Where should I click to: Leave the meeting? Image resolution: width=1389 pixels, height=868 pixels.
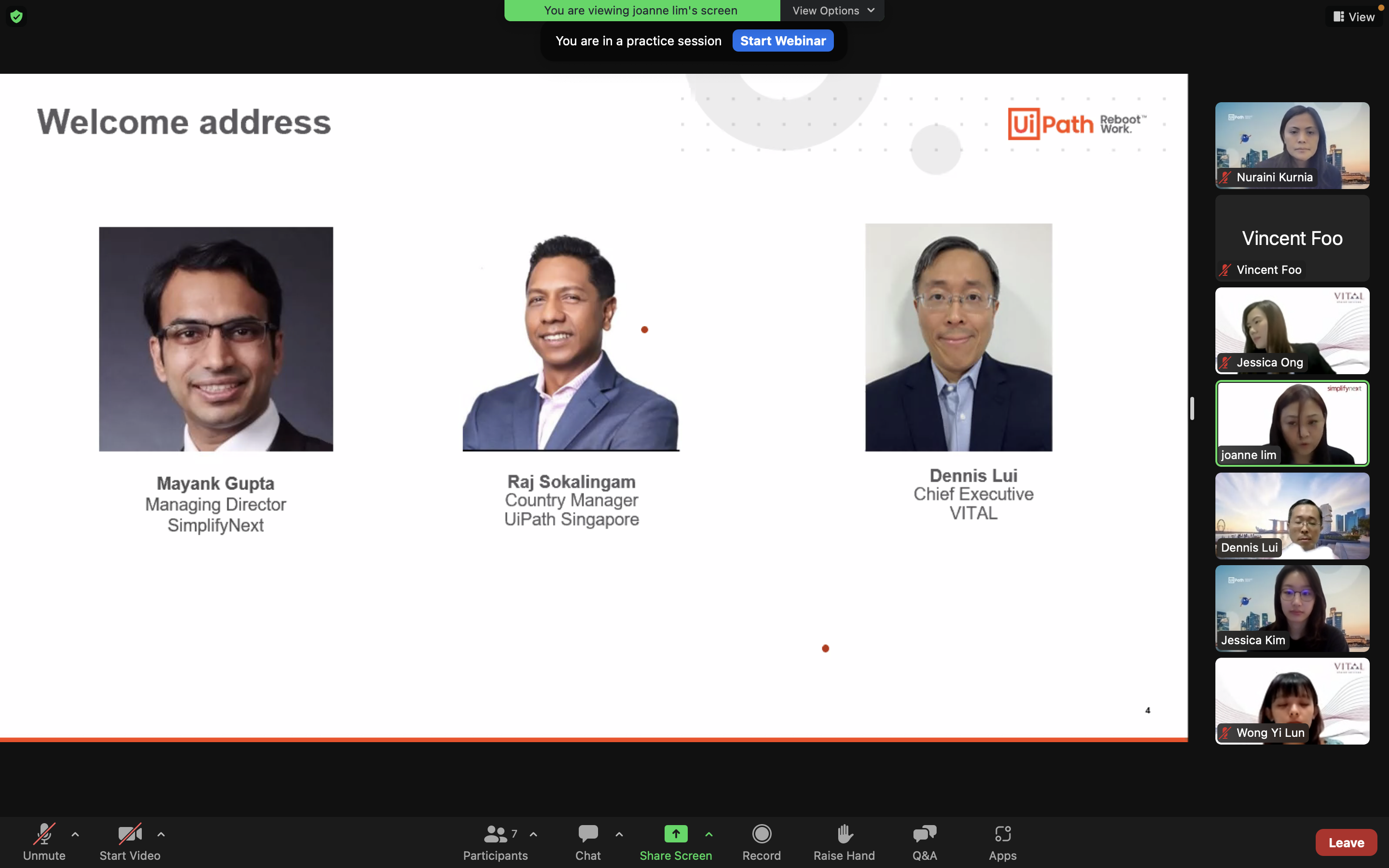[1346, 842]
